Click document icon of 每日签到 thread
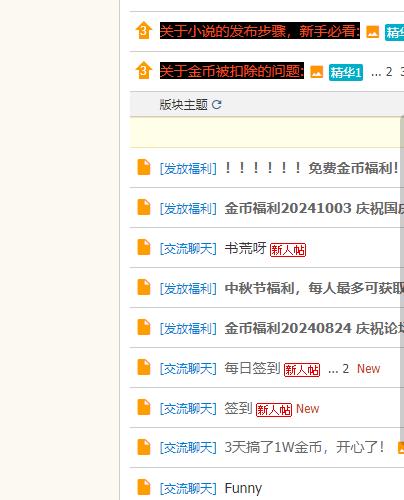404x500 pixels. click(144, 367)
